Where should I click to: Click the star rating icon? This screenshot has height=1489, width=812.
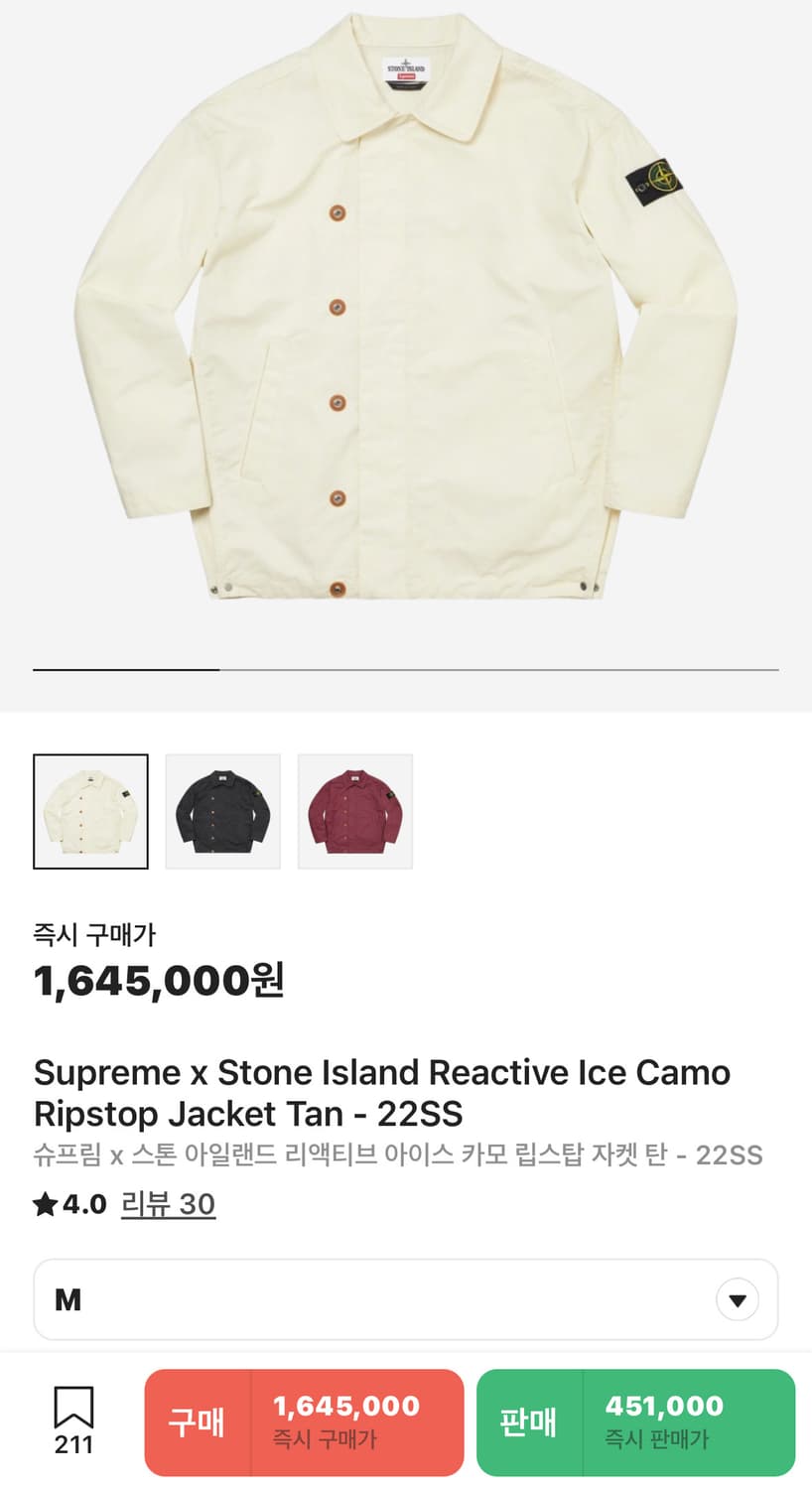click(45, 1205)
